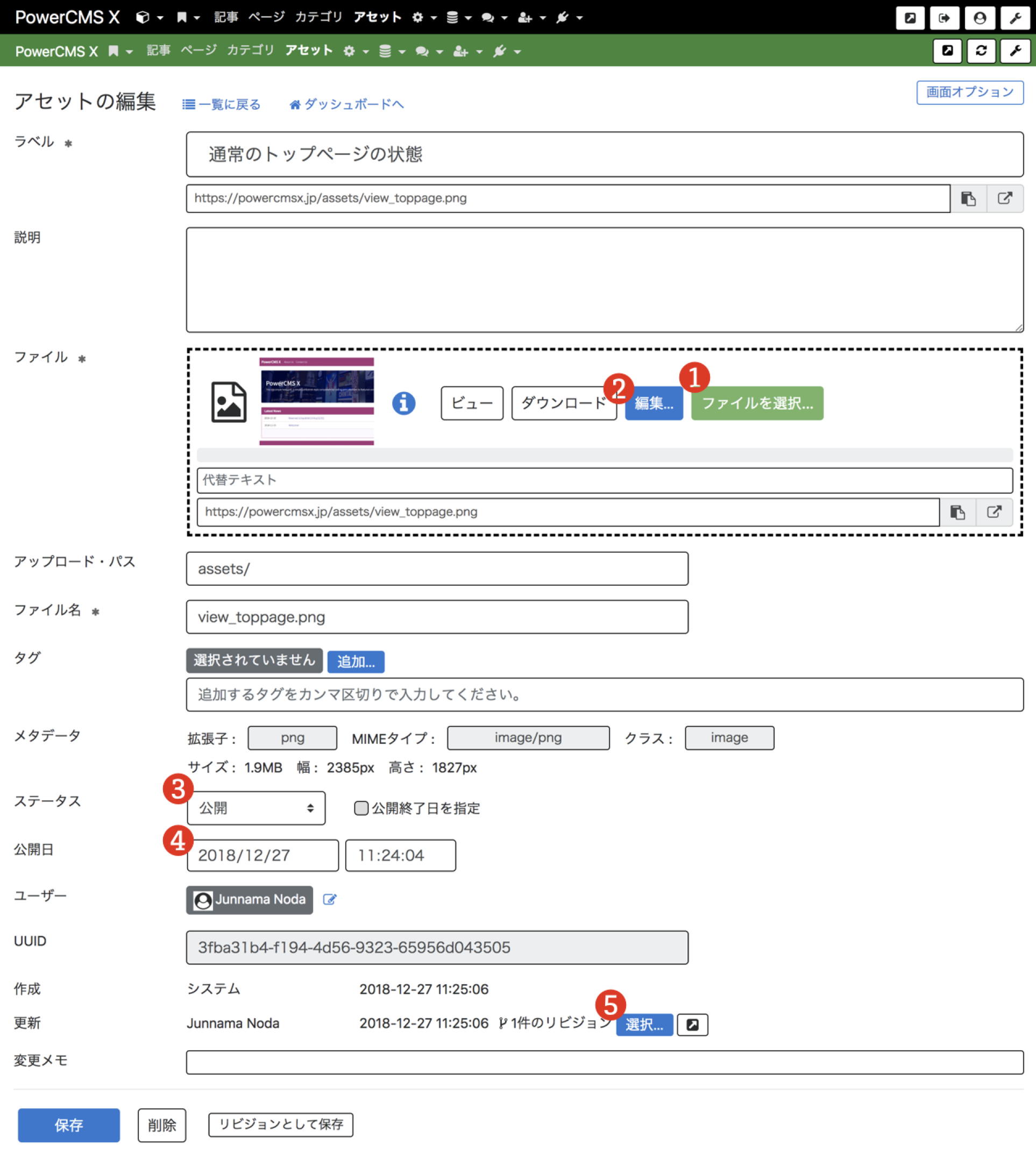Enable the 公開終了日を指定 checkbox
1036x1152 pixels.
coord(361,808)
